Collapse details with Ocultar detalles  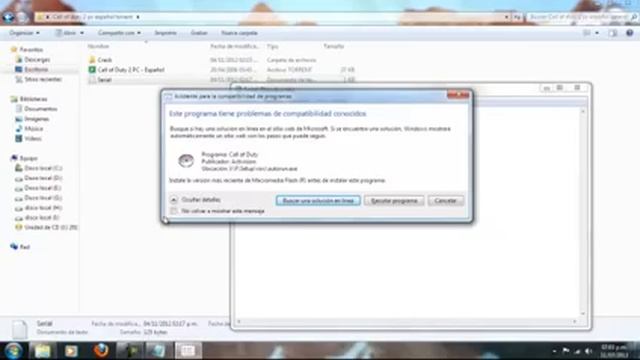[x=196, y=200]
